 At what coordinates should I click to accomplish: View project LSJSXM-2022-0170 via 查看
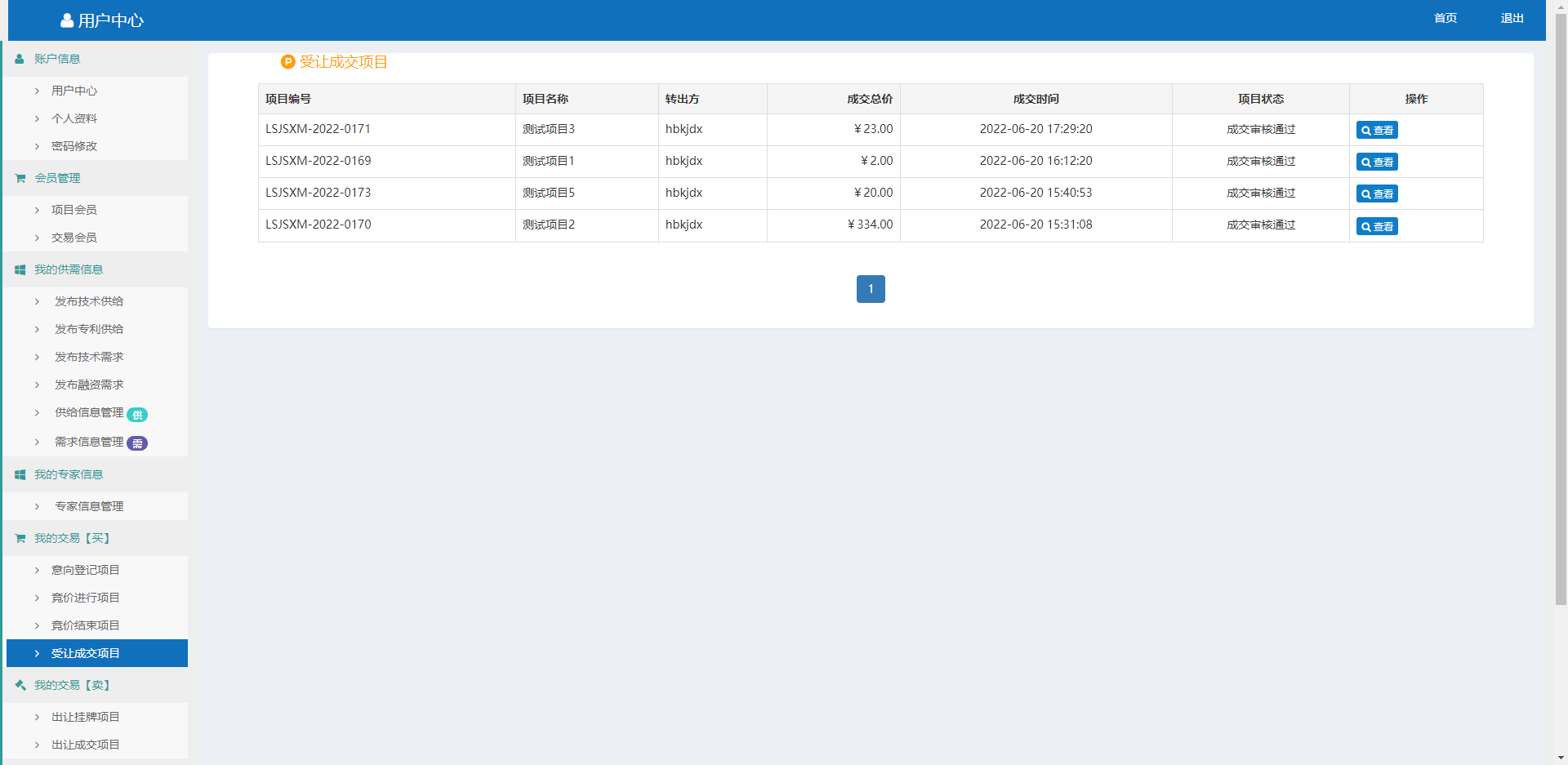1377,226
